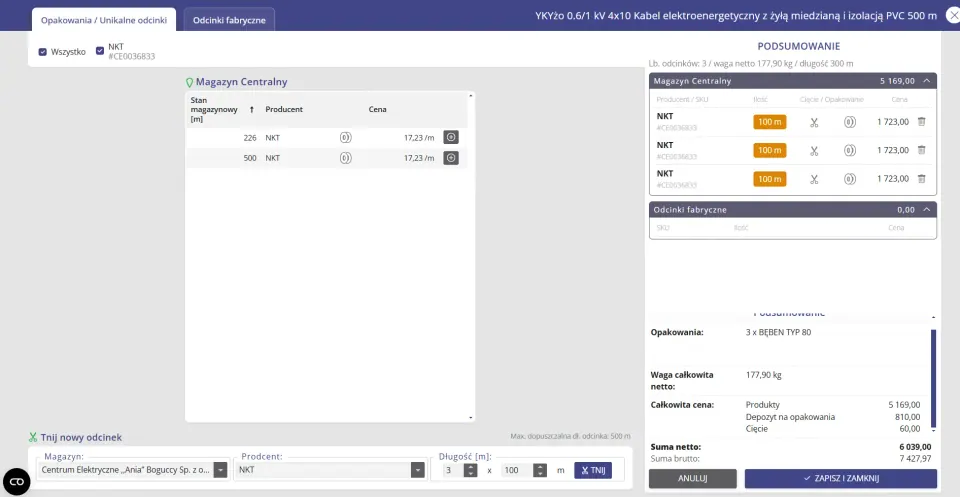Click the sort arrow on Stan magazynowy column
This screenshot has width=960, height=497.
[251, 110]
